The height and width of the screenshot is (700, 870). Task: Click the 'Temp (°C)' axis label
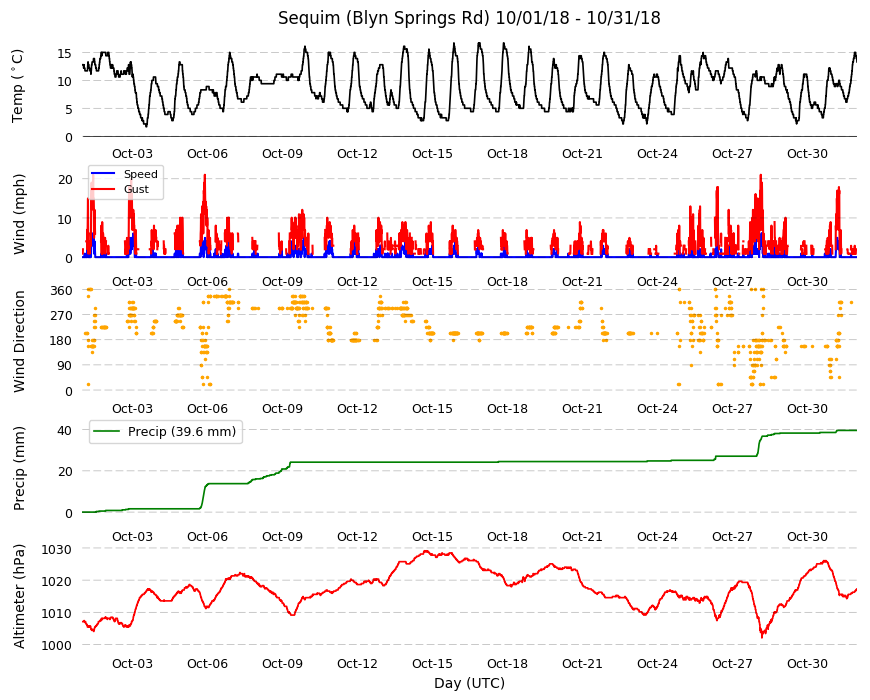click(18, 86)
